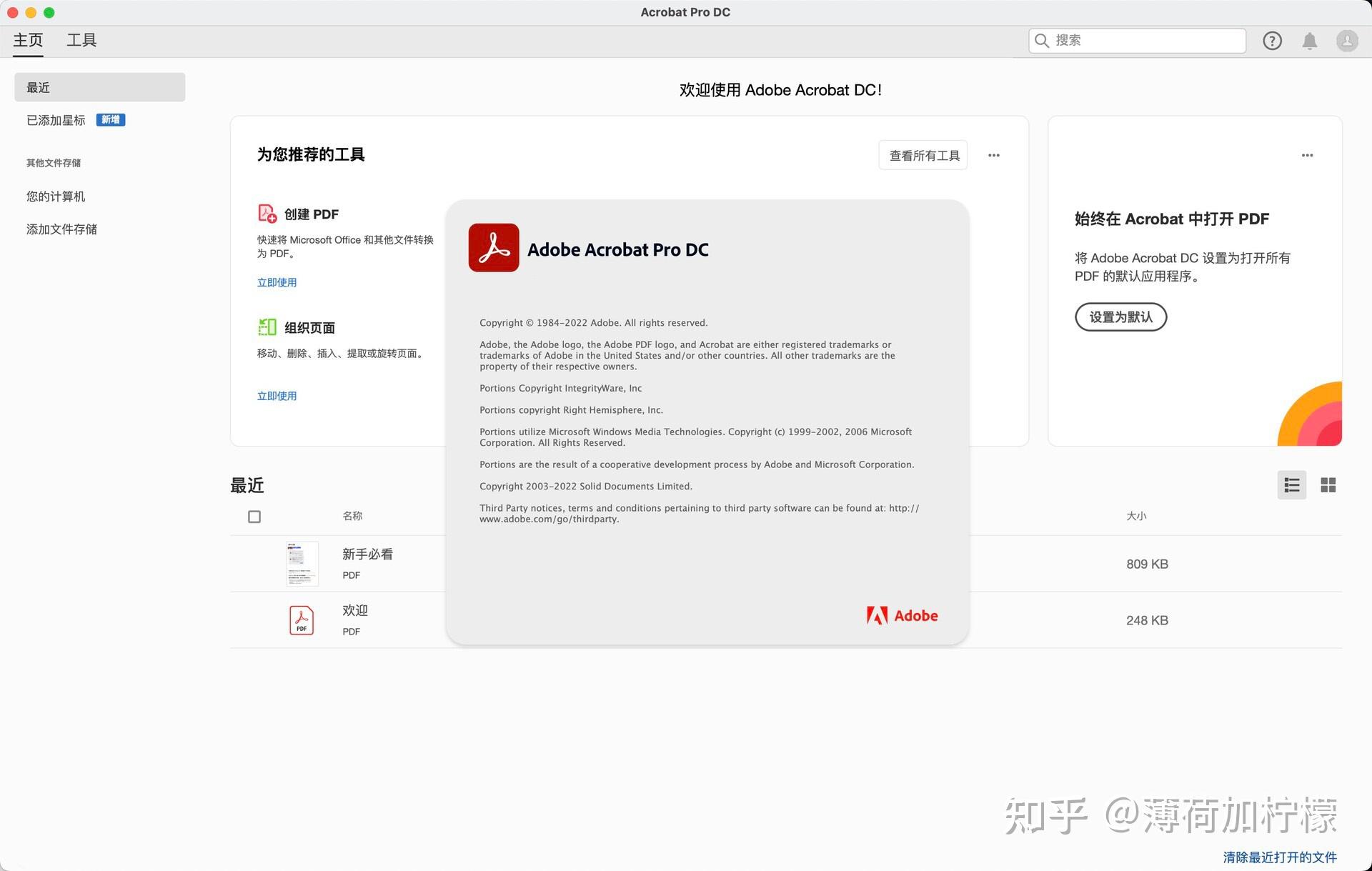1372x871 pixels.
Task: Select 已添加星标 in the sidebar
Action: [56, 120]
